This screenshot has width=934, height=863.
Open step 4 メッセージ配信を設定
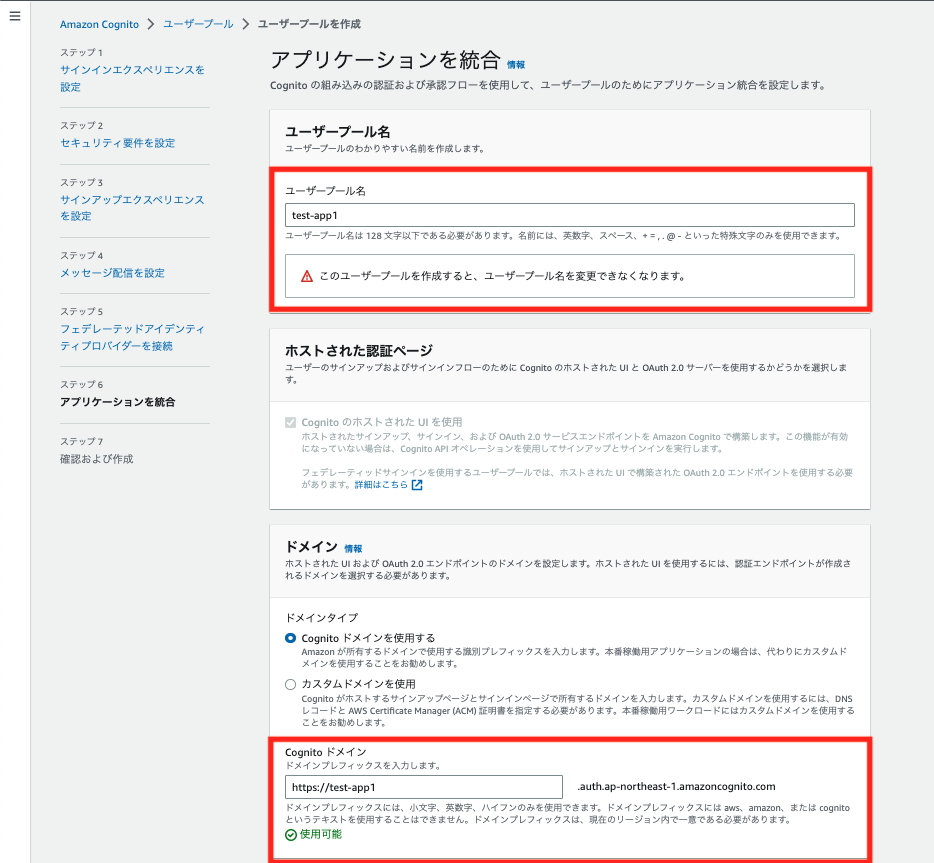click(x=112, y=273)
